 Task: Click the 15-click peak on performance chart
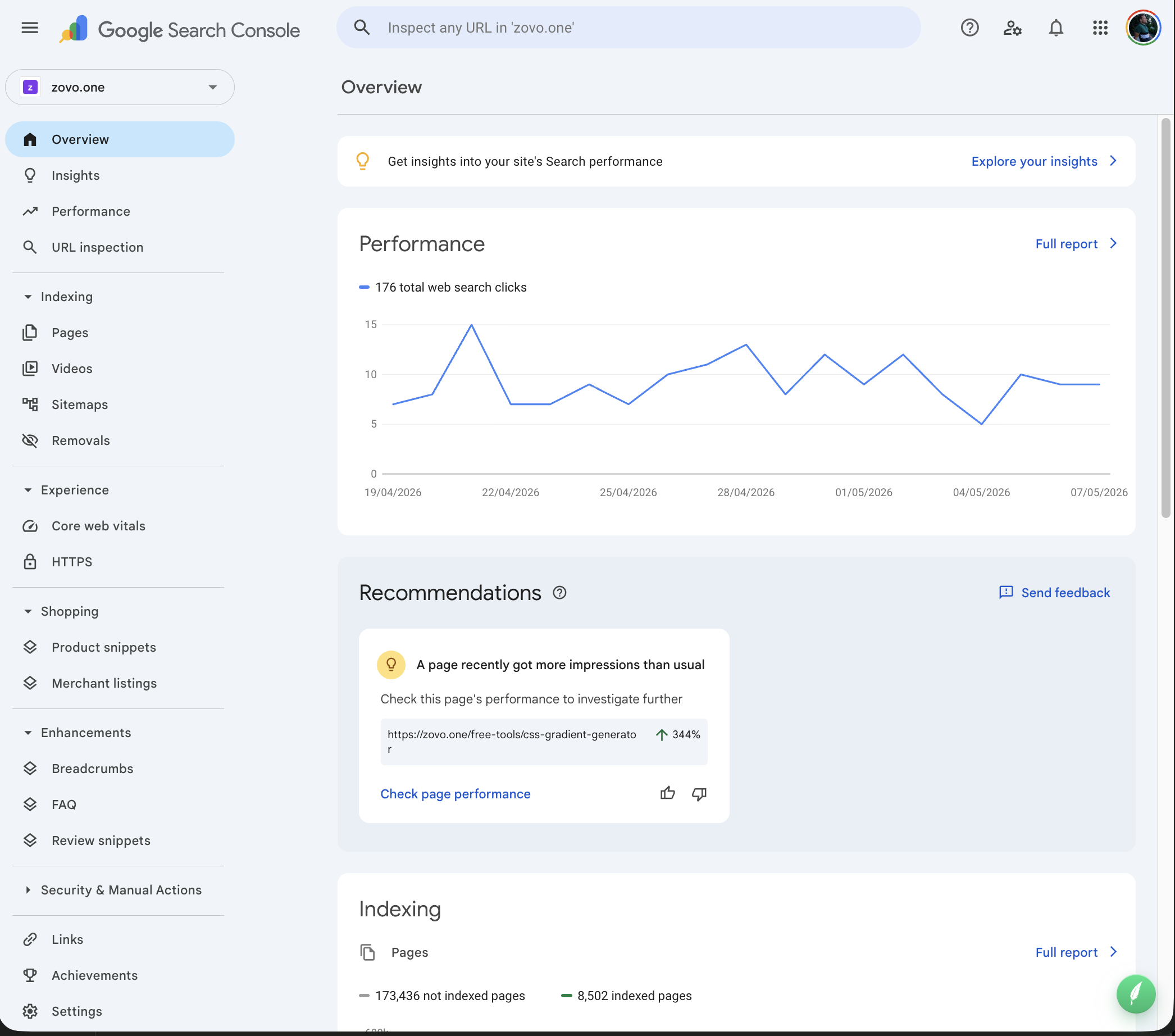pos(471,325)
